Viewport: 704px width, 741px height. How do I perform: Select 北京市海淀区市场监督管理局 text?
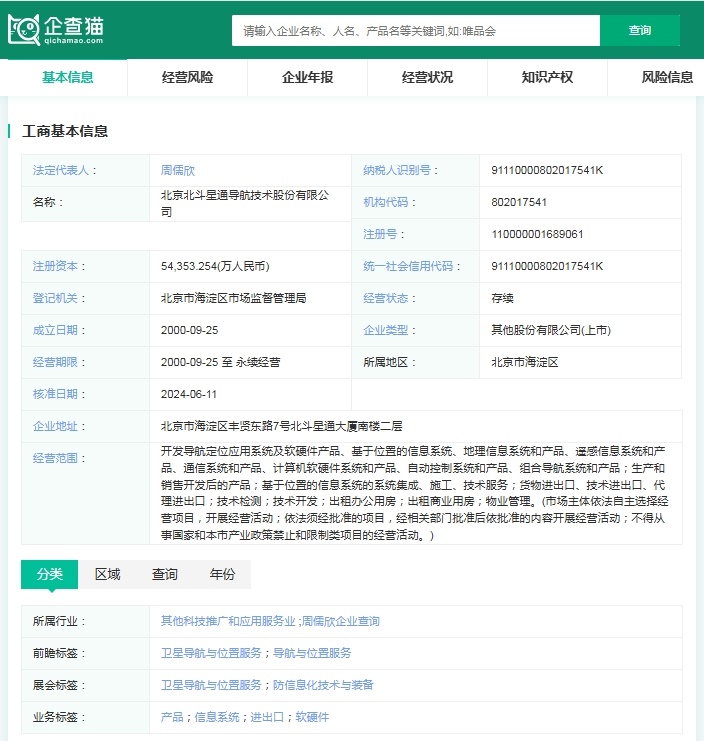233,298
